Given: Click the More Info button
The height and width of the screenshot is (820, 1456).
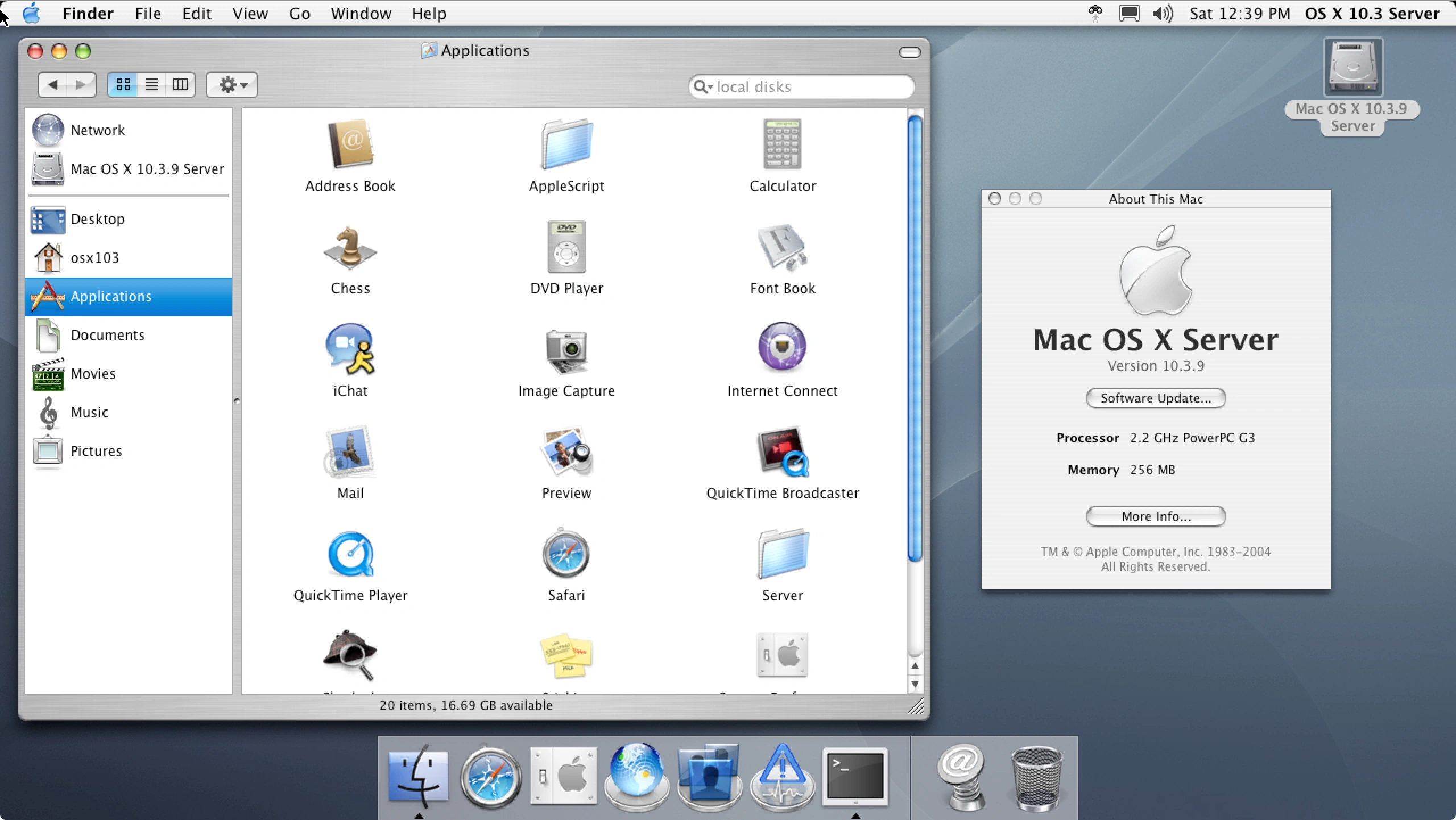Looking at the screenshot, I should 1156,516.
